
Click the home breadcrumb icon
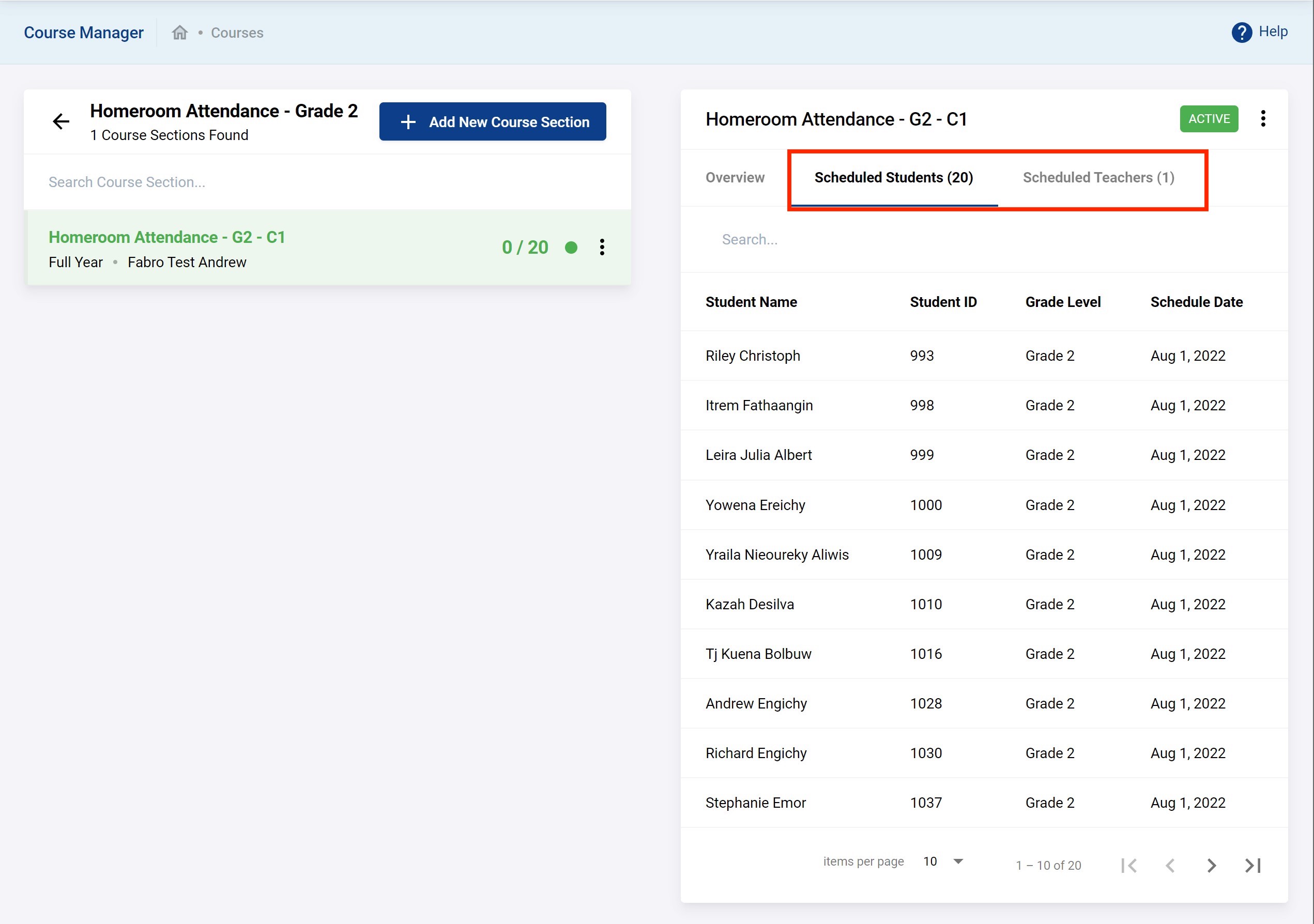tap(180, 33)
